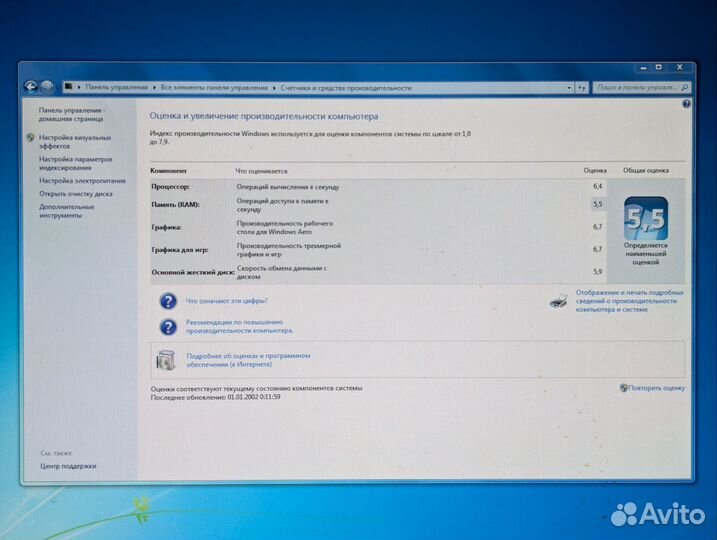This screenshot has height=540, width=717.
Task: Click the search magnifier icon
Action: [685, 87]
